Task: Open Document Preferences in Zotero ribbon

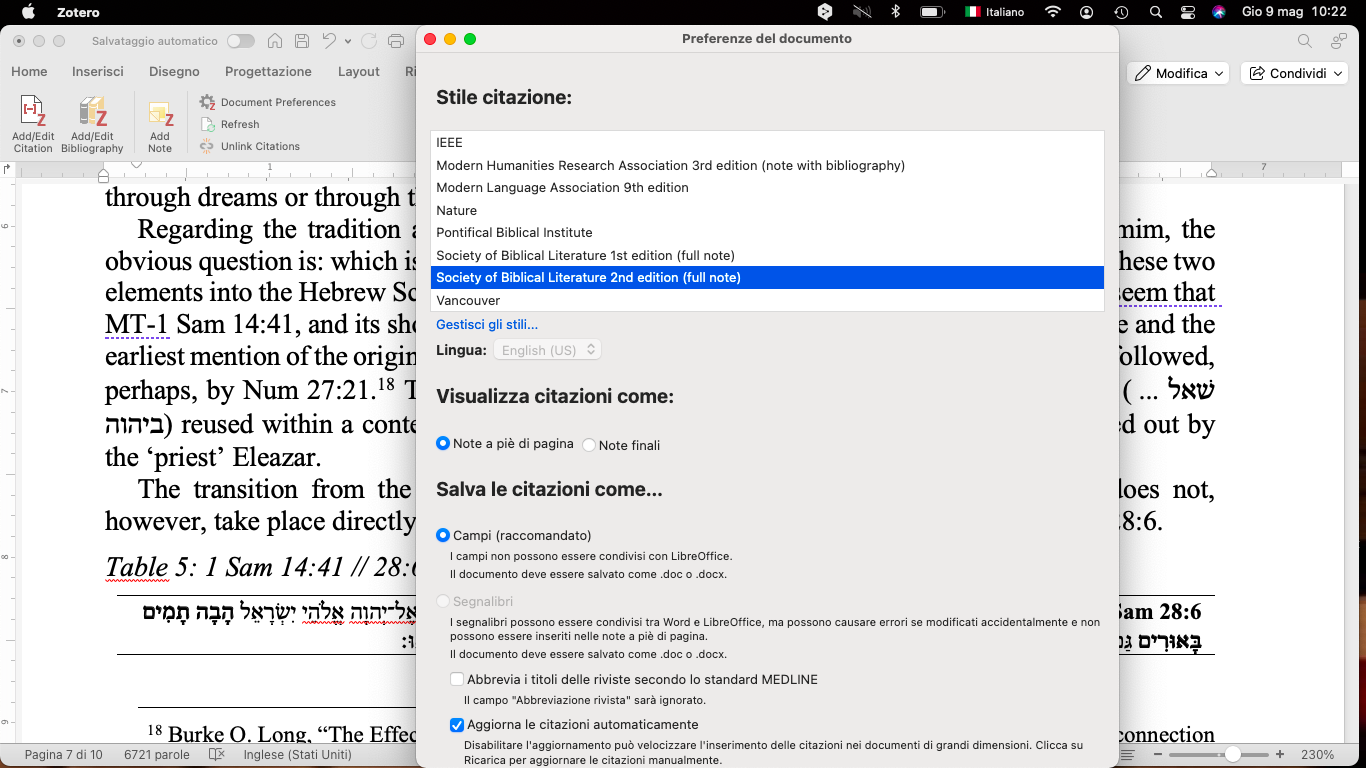Action: tap(267, 102)
